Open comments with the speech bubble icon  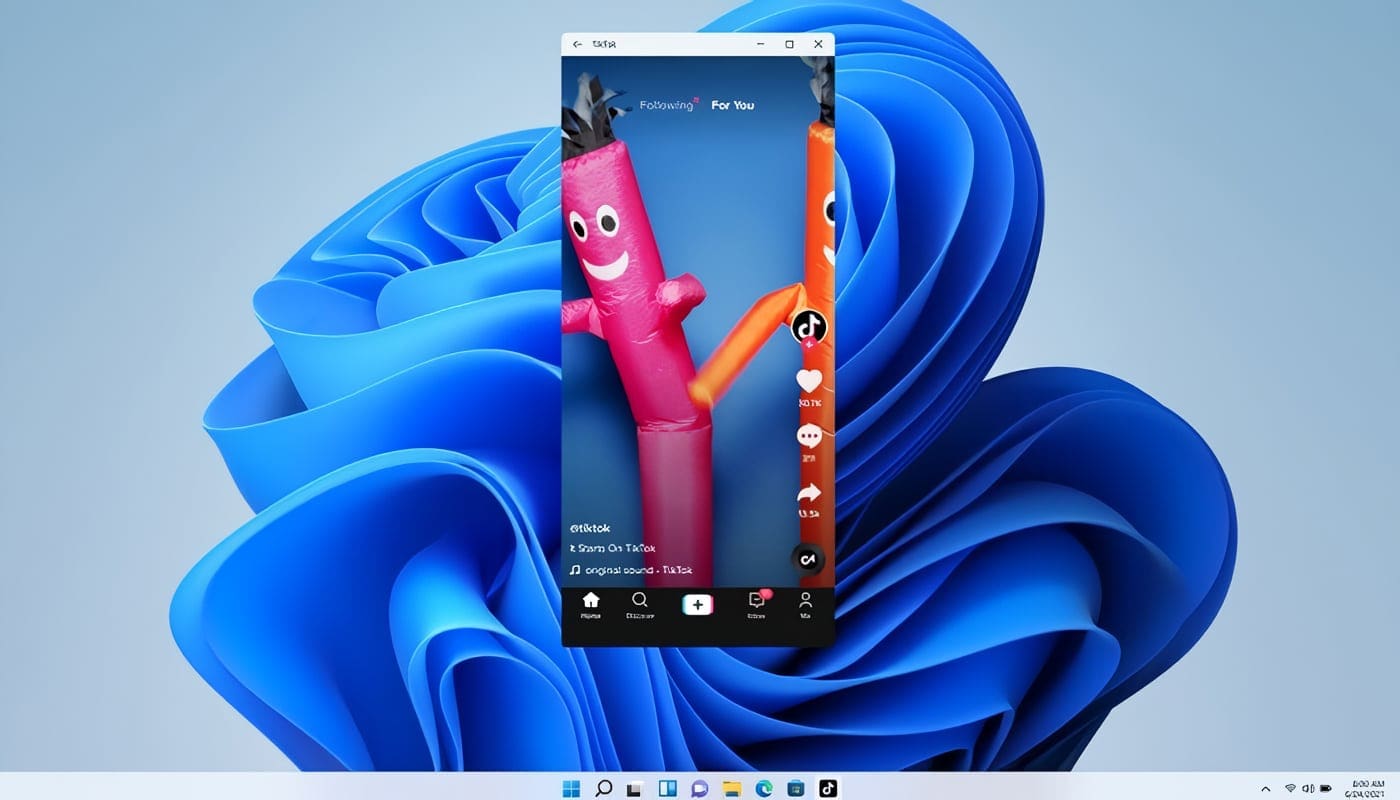[x=809, y=436]
